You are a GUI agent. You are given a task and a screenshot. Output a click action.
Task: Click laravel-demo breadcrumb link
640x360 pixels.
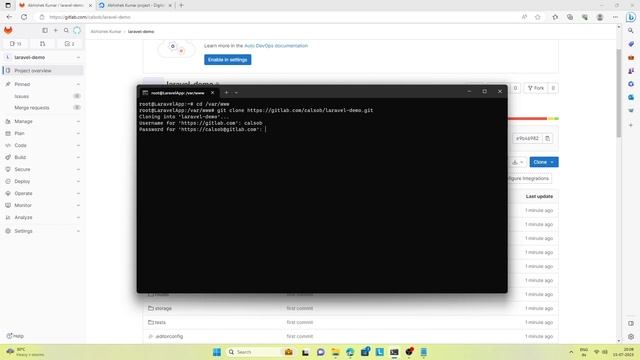pos(141,31)
